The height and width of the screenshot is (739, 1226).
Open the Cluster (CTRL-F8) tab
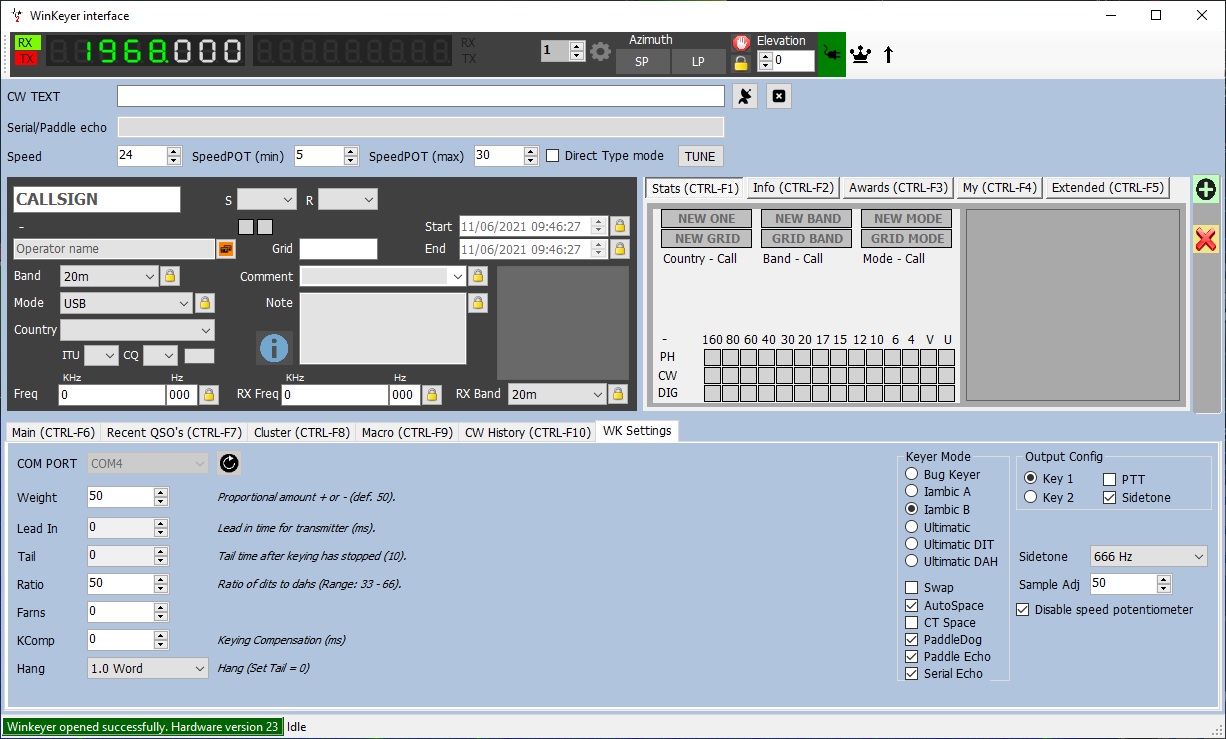[x=302, y=433]
